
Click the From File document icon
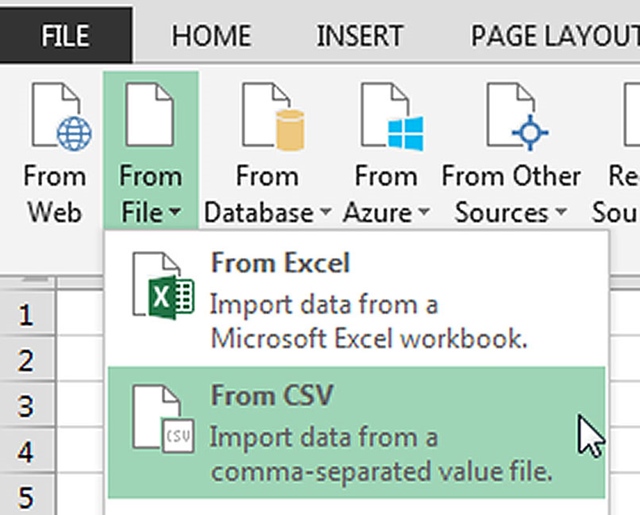pos(150,114)
